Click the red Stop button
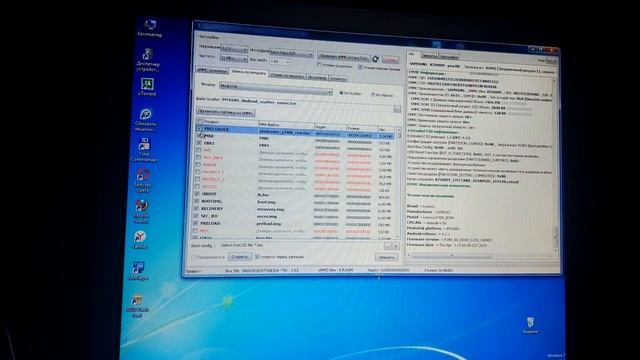640x360 pixels. 391,60
